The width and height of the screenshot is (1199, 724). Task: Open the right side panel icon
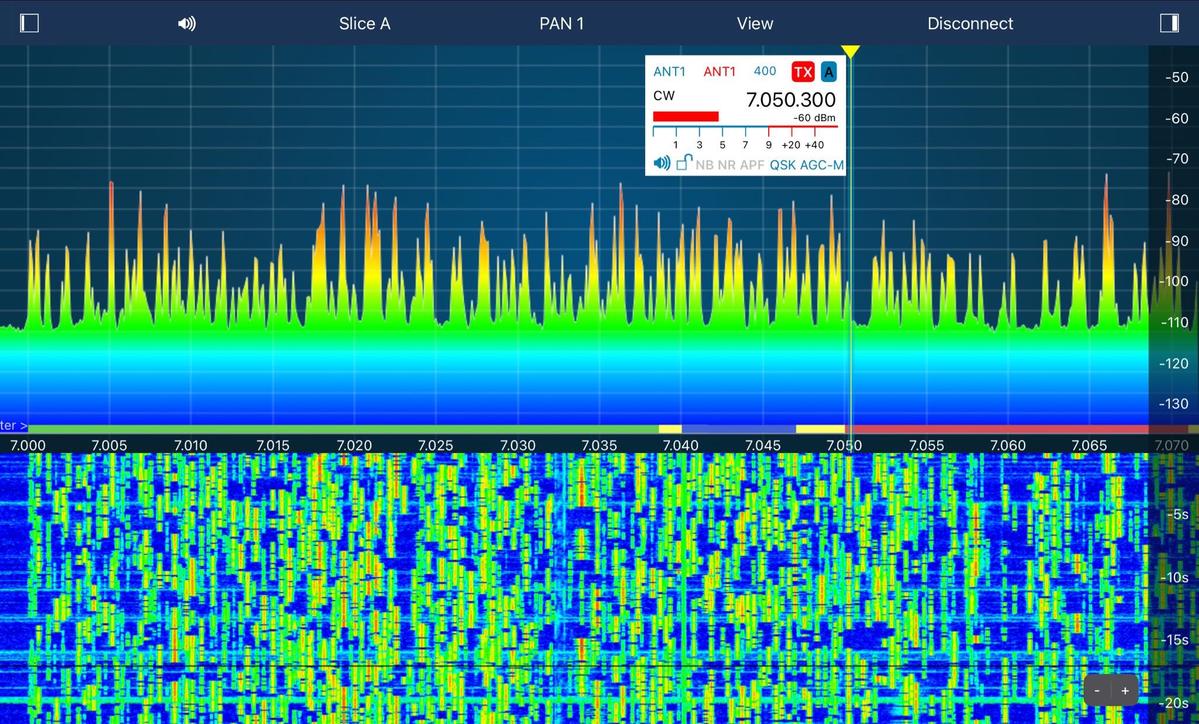[1169, 23]
